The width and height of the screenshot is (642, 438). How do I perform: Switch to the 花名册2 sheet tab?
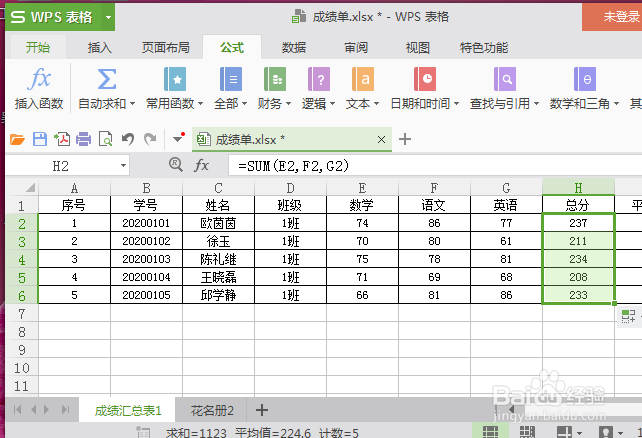click(212, 410)
